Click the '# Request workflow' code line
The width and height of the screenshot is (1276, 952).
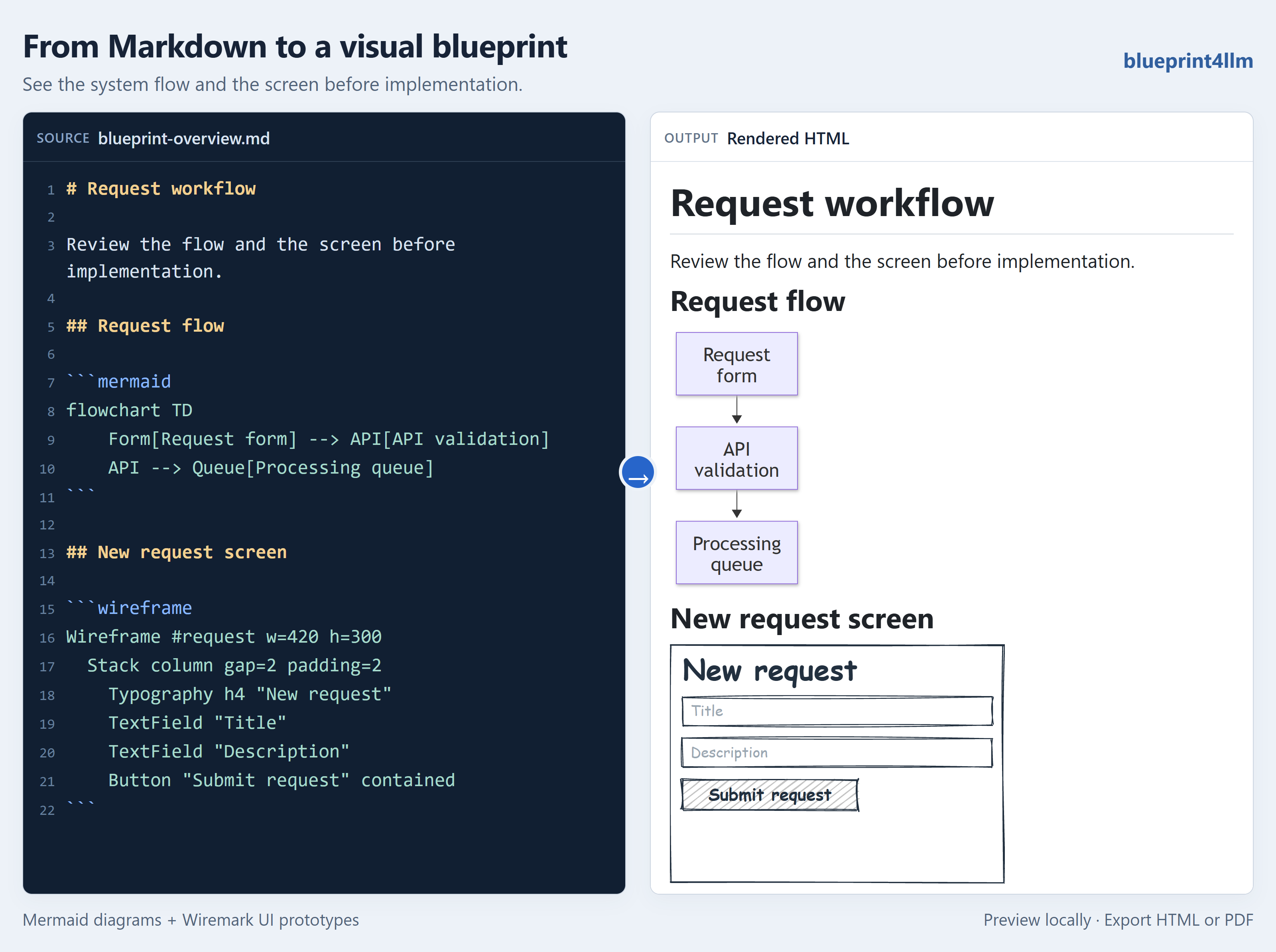(161, 189)
